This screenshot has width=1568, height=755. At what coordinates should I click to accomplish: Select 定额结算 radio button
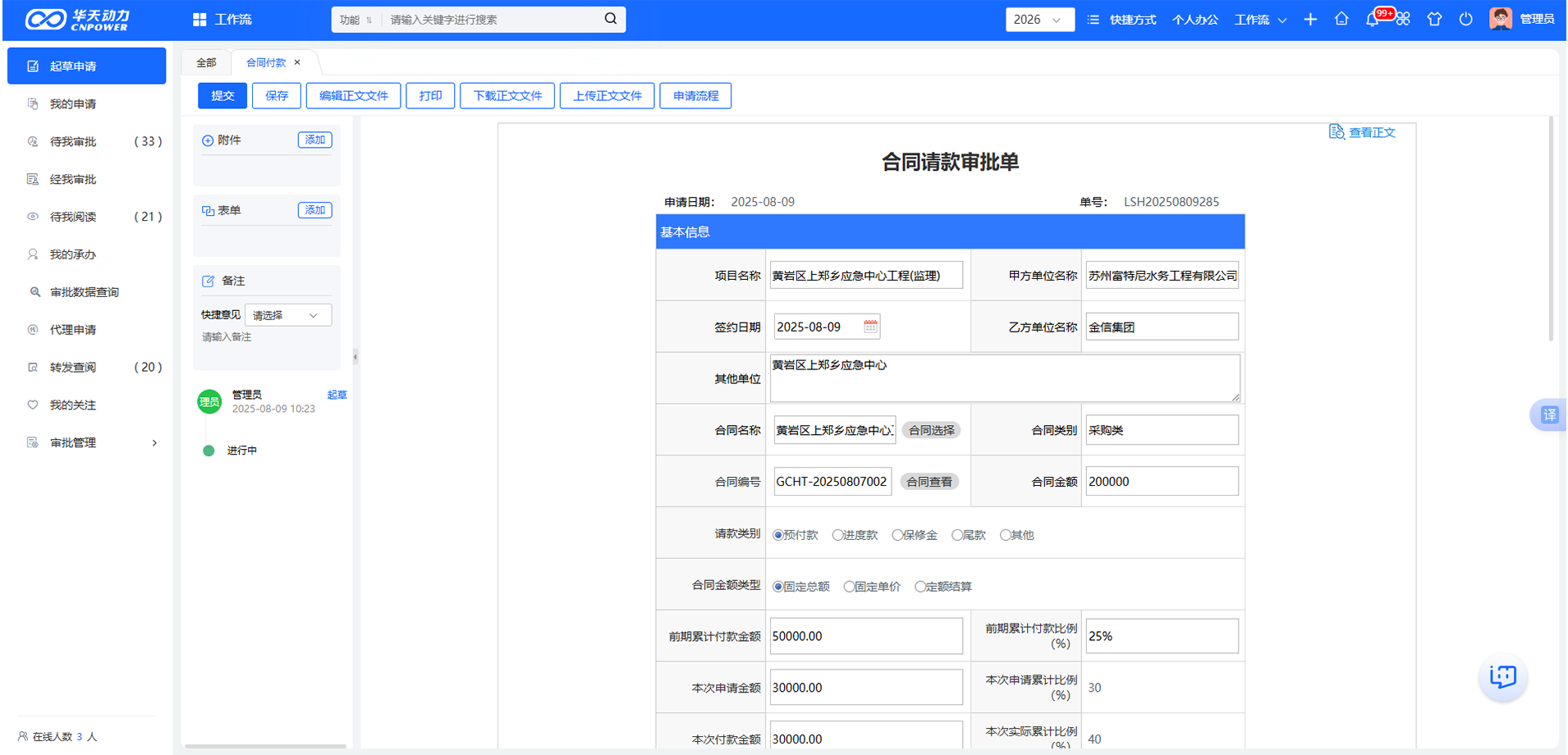point(920,587)
